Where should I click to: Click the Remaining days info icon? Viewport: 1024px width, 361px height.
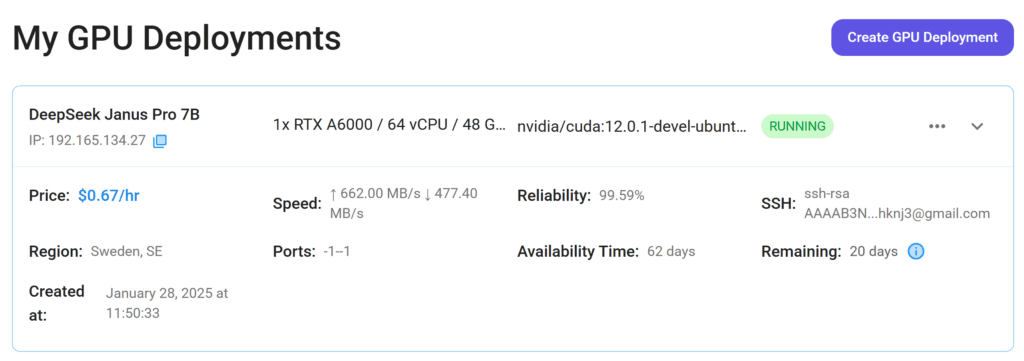tap(916, 251)
